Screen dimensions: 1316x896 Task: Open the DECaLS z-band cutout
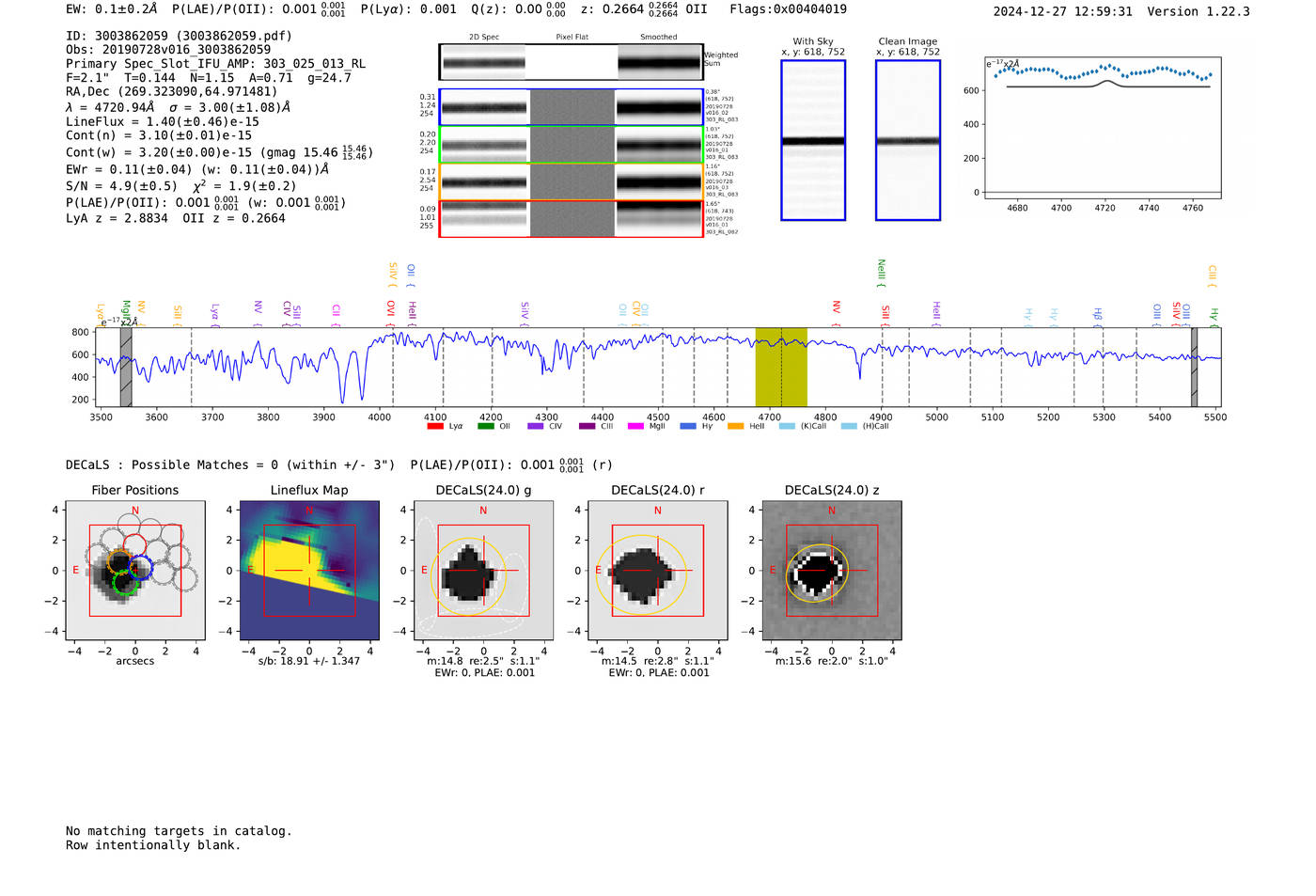tap(831, 571)
